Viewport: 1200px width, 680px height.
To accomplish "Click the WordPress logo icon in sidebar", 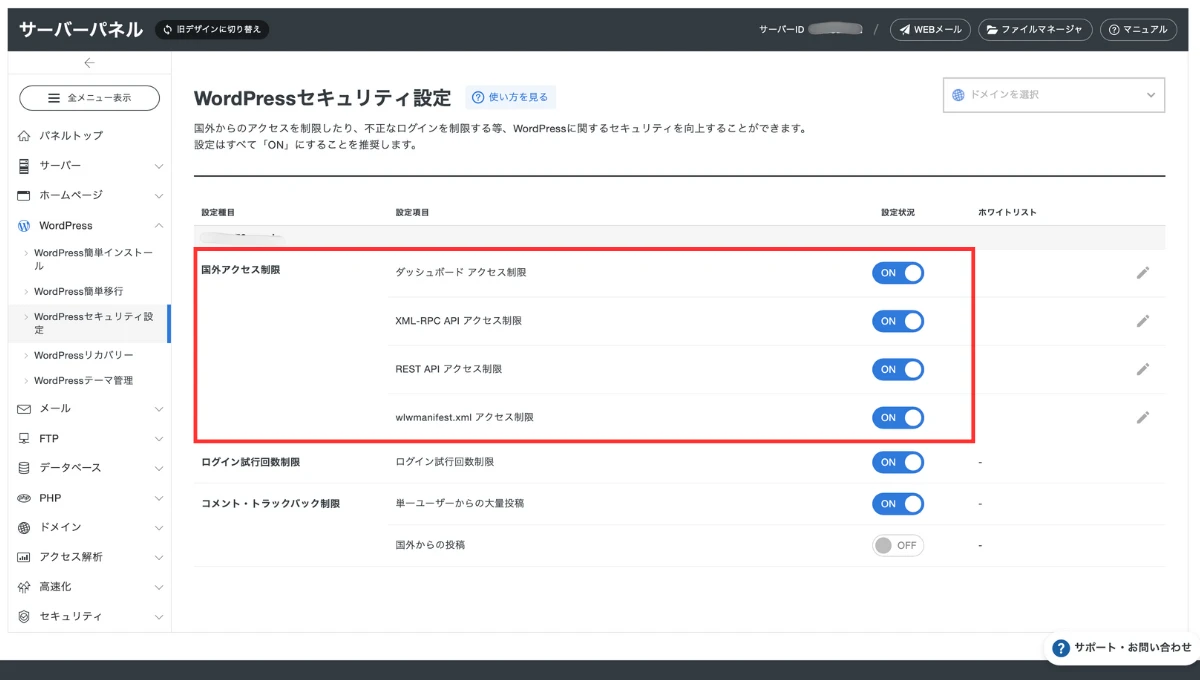I will (x=24, y=226).
